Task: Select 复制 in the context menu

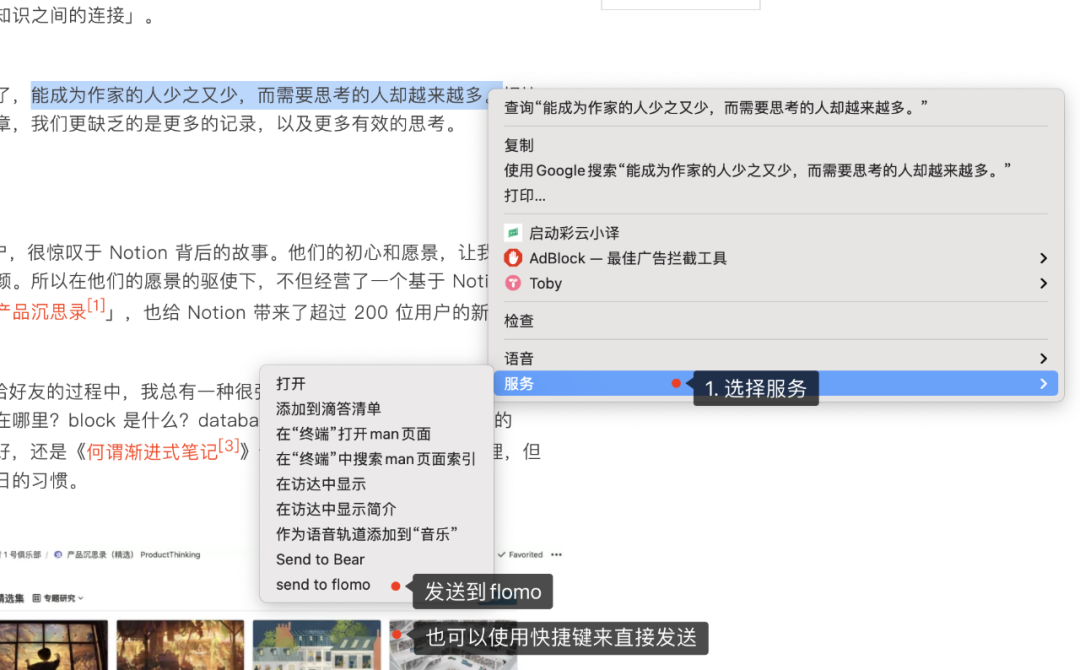Action: pyautogui.click(x=776, y=145)
